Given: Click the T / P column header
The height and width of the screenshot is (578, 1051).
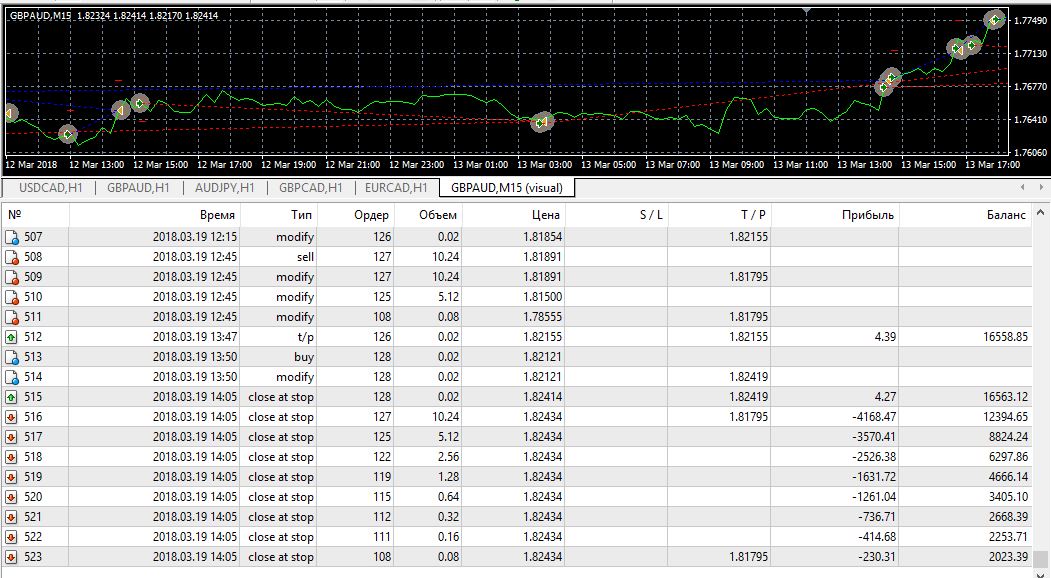Looking at the screenshot, I should (719, 215).
